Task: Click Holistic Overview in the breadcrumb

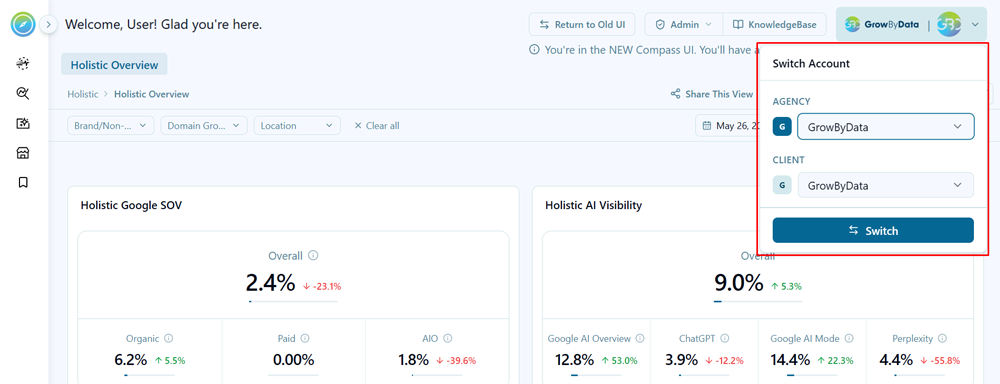Action: click(152, 94)
